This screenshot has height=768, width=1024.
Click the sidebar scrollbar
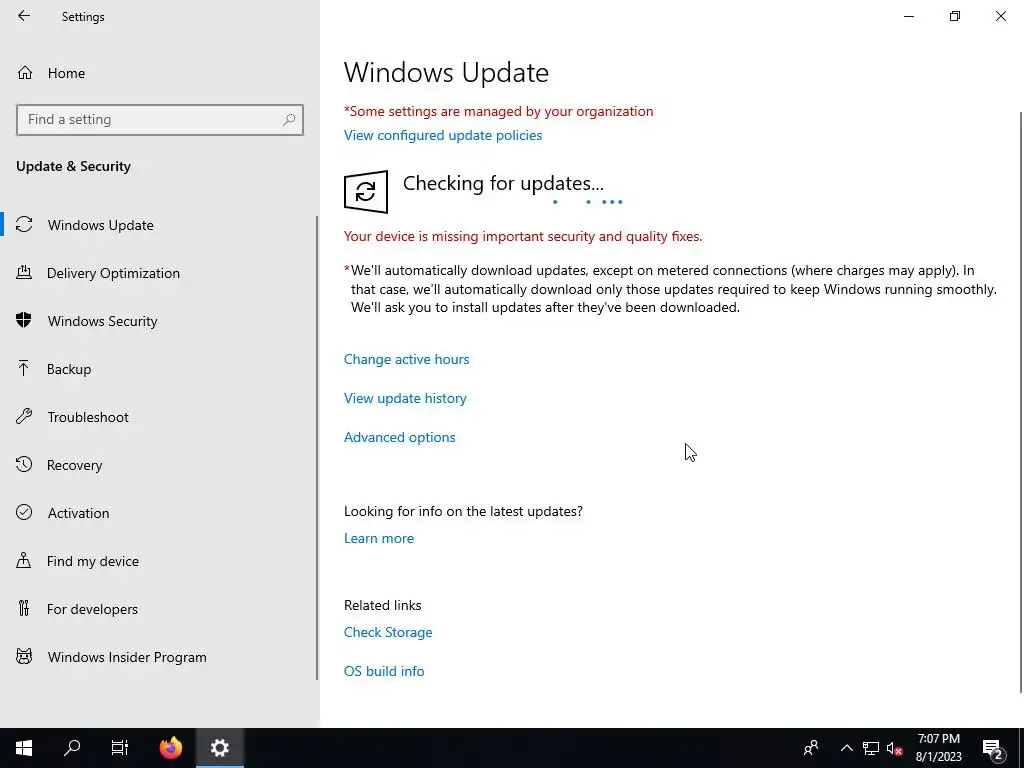click(317, 447)
